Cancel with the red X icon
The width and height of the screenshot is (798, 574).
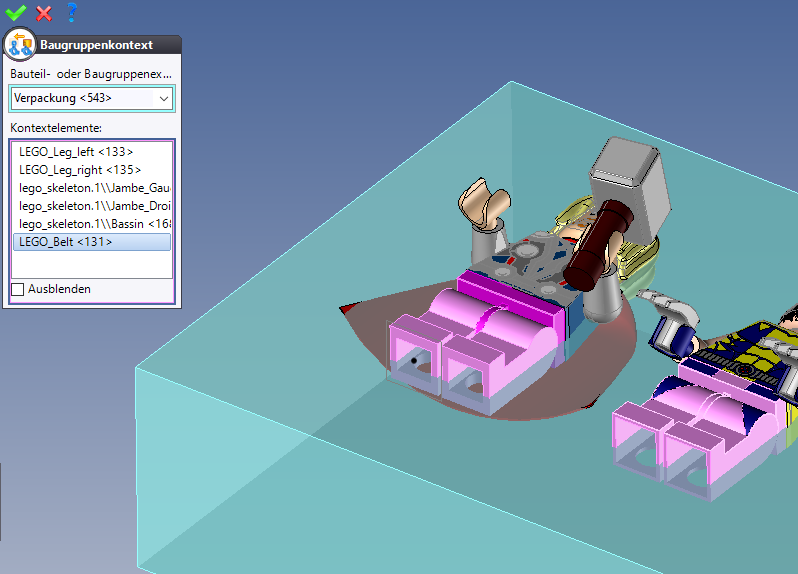click(44, 13)
